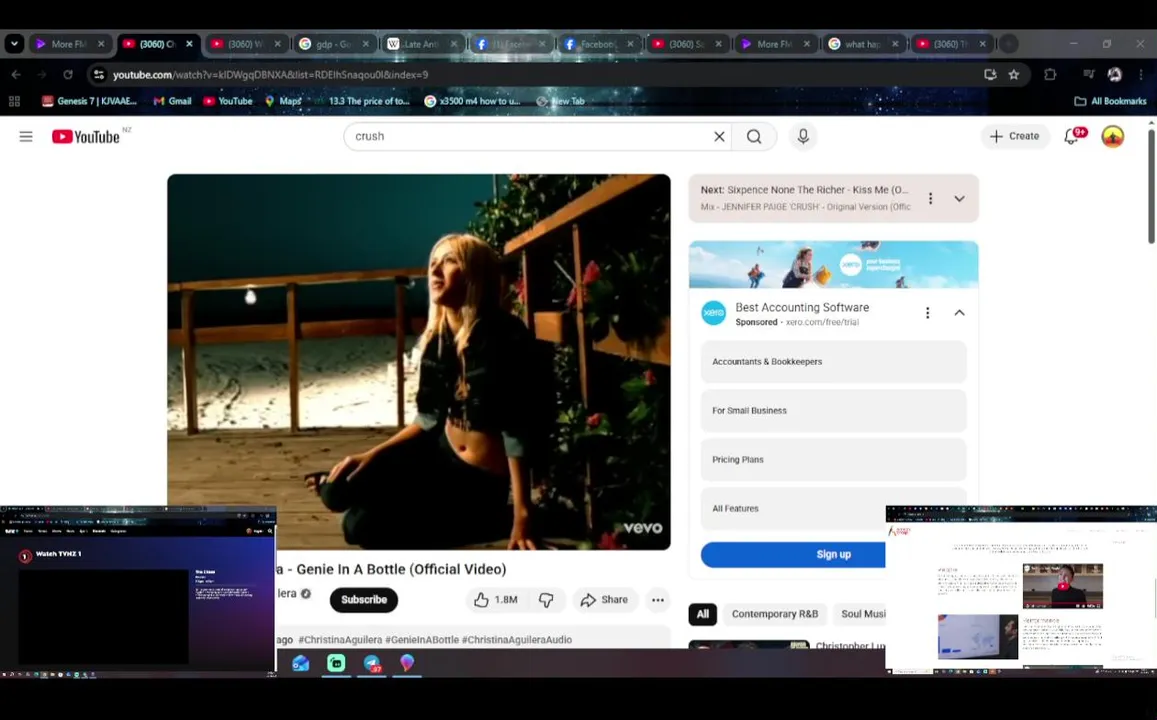
Task: Click the magnifier search button
Action: [753, 136]
